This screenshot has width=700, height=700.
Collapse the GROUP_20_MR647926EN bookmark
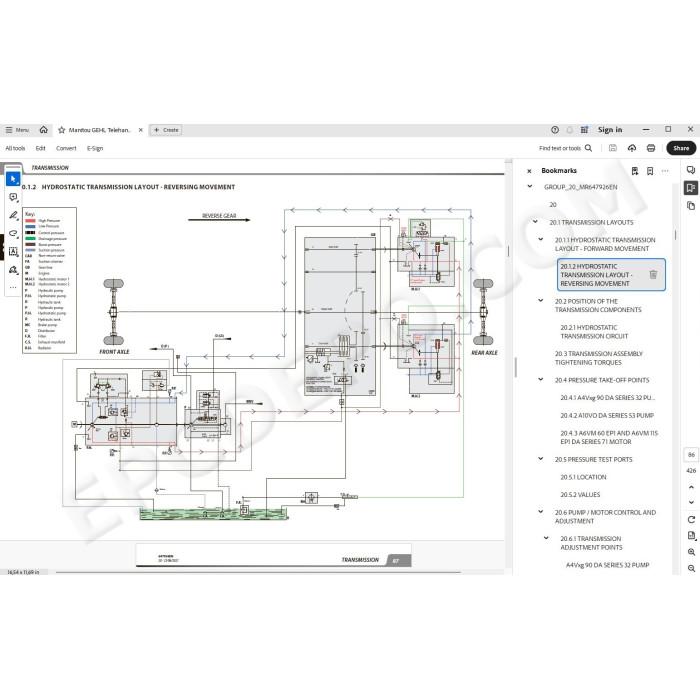pos(530,187)
